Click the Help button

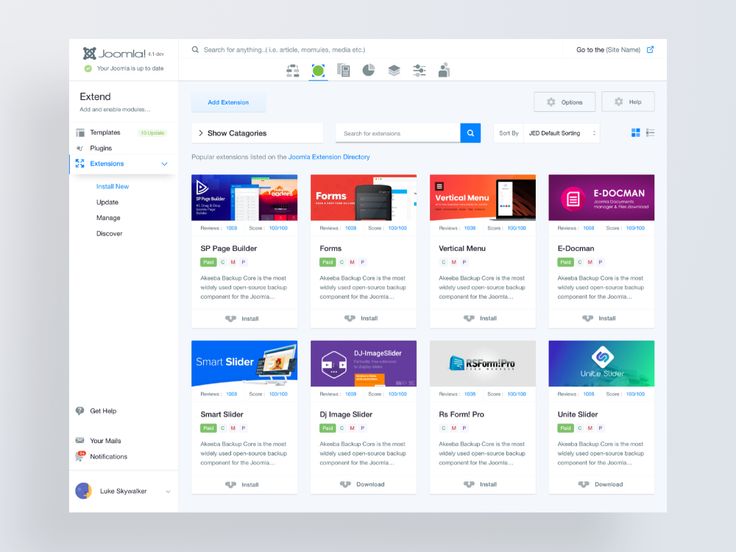(x=628, y=102)
